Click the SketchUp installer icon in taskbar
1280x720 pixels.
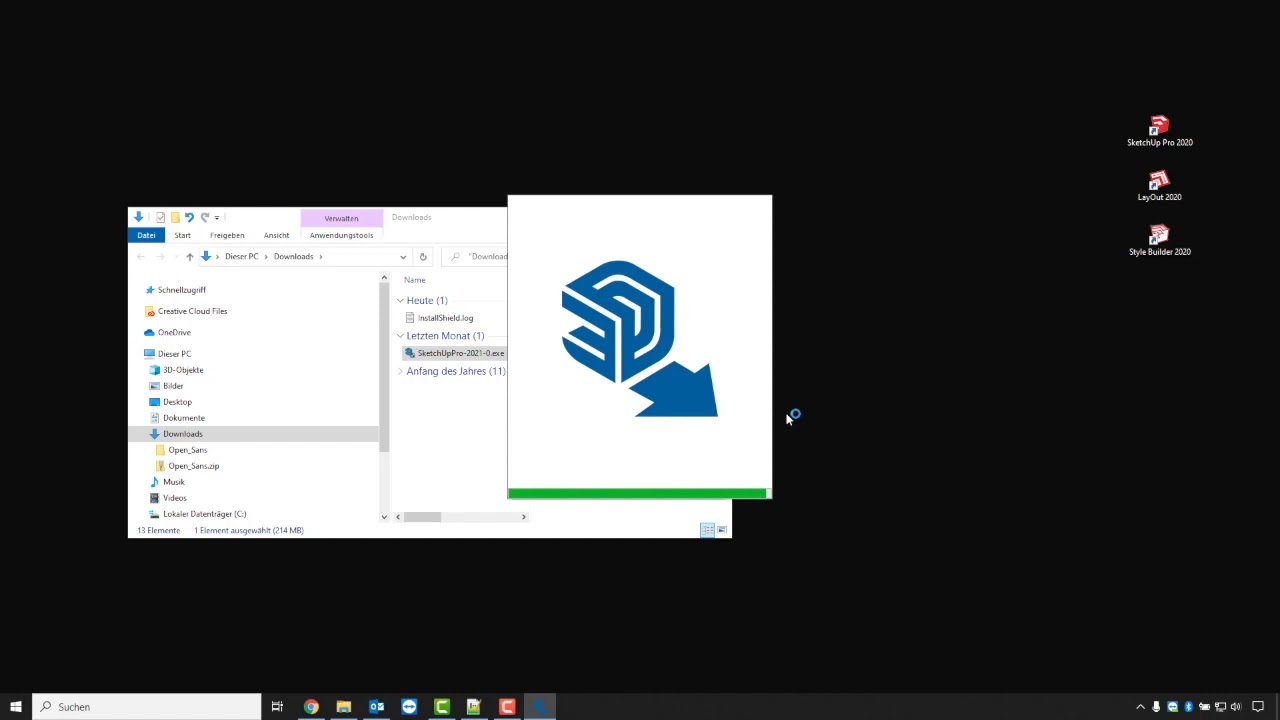[x=540, y=707]
